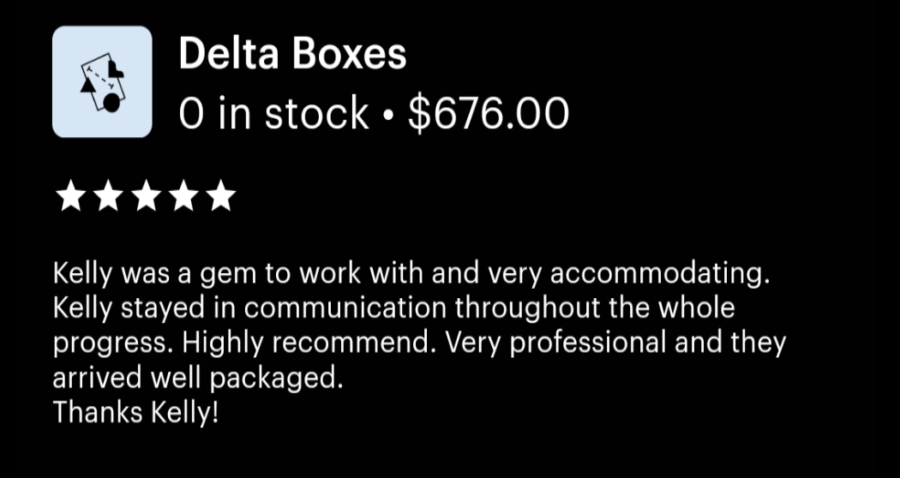Screen dimensions: 900x478
Task: Open the Delta Boxes product thumbnail
Action: [x=102, y=82]
